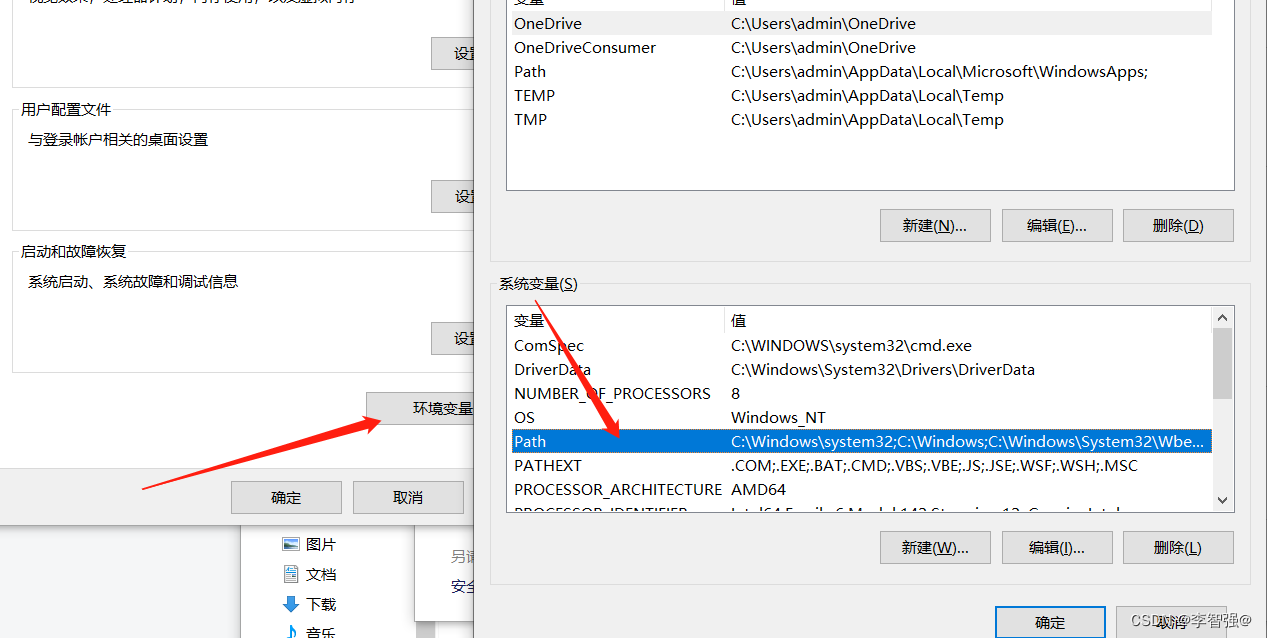The image size is (1267, 638).
Task: Select TMP user variable row
Action: tap(861, 120)
